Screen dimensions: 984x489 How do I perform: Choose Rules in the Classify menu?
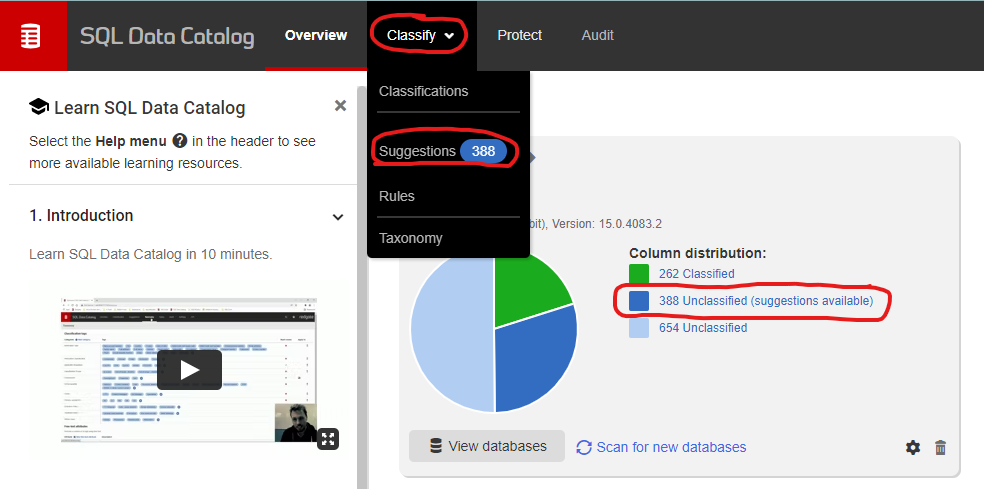click(397, 196)
